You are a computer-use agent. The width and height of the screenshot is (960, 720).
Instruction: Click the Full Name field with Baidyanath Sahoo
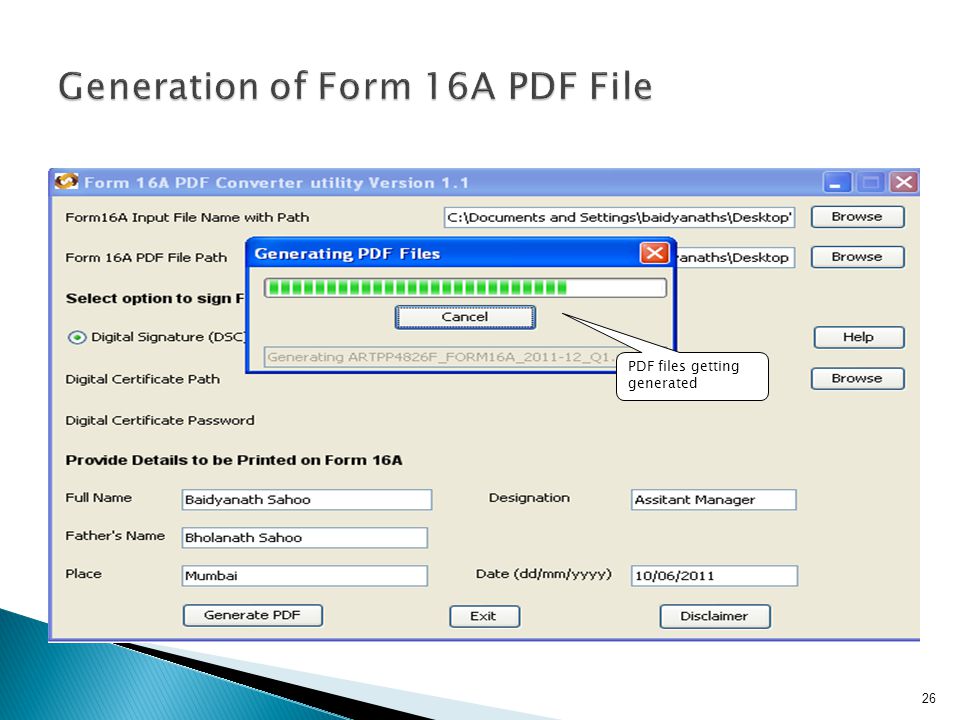(307, 500)
